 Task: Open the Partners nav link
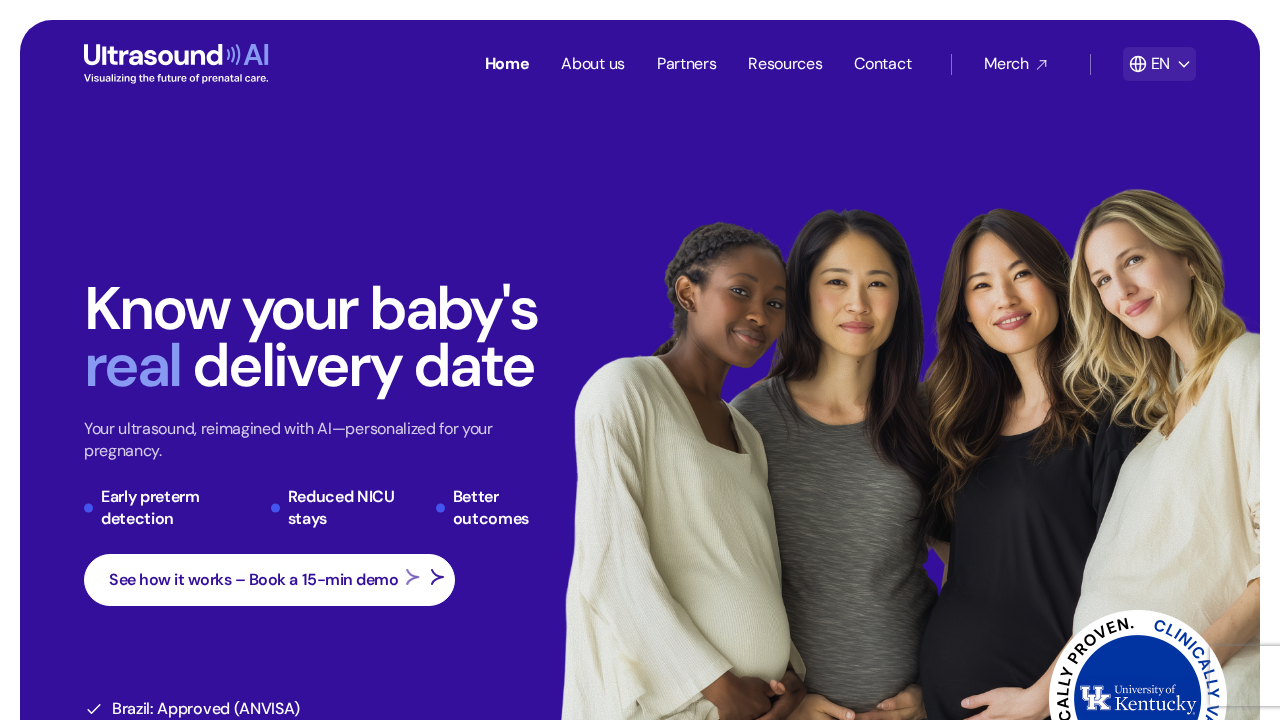point(686,64)
